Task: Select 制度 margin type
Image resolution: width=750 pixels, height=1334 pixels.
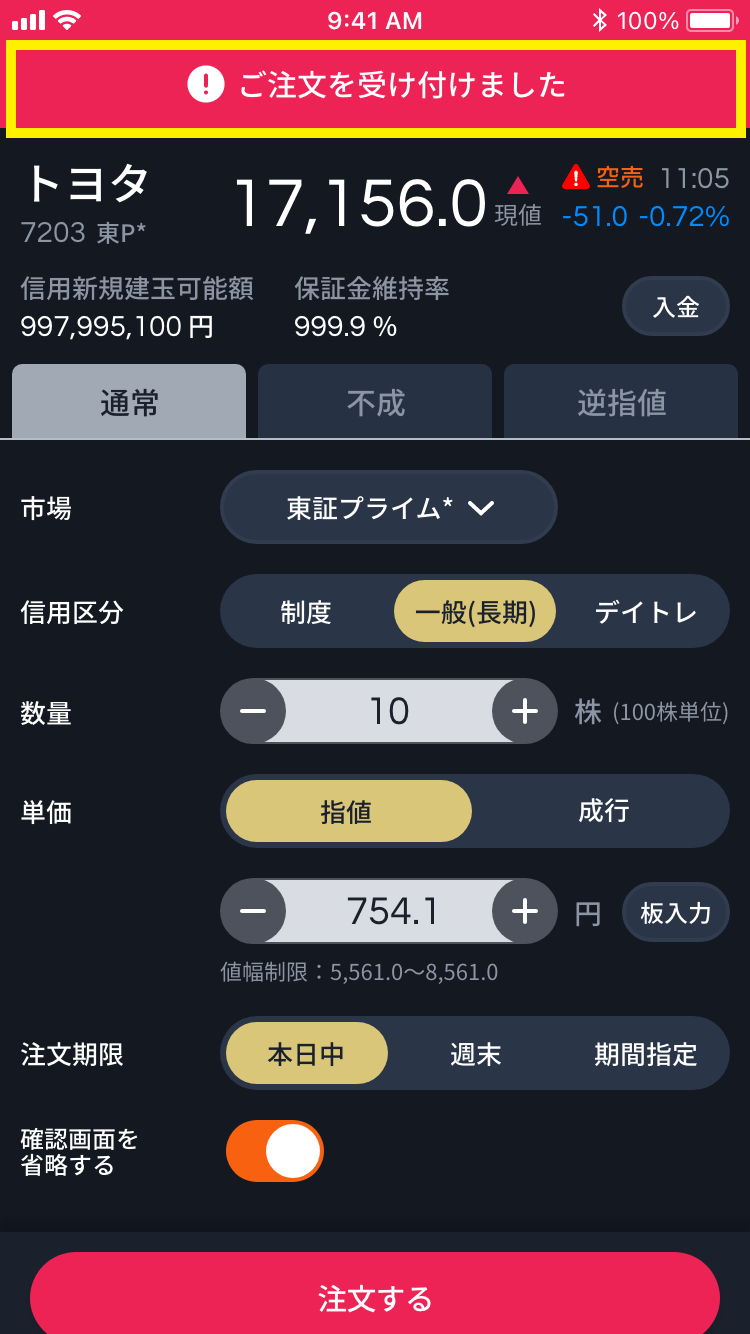Action: coord(306,612)
